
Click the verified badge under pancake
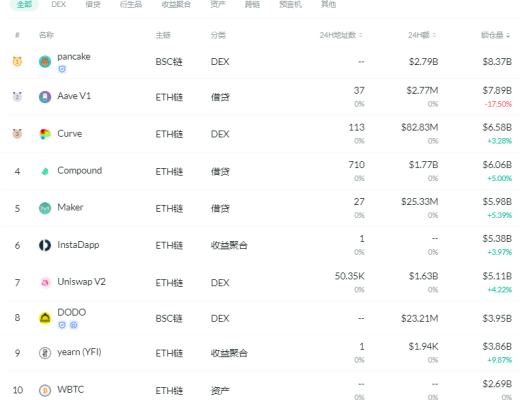62,69
